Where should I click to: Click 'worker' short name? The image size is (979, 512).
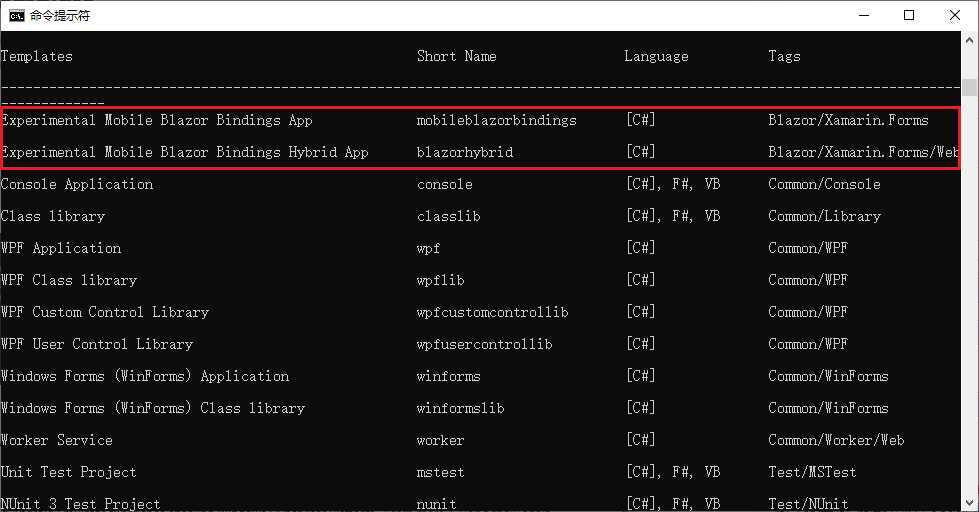[440, 441]
